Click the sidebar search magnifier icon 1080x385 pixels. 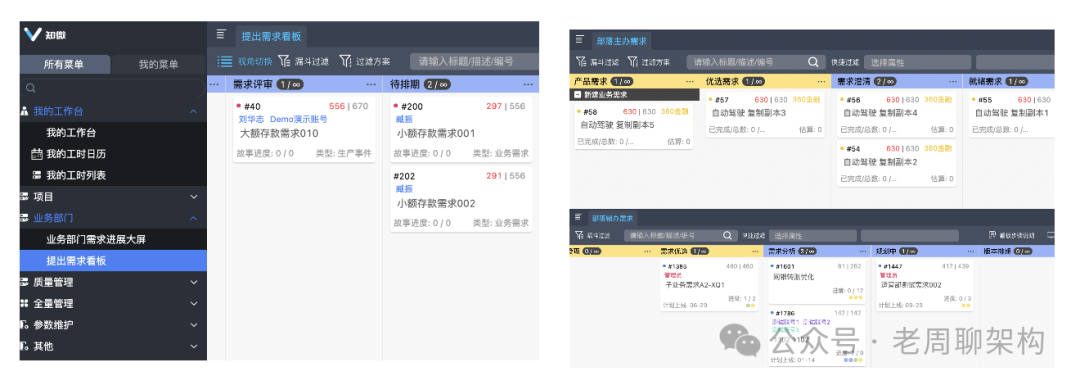click(30, 88)
